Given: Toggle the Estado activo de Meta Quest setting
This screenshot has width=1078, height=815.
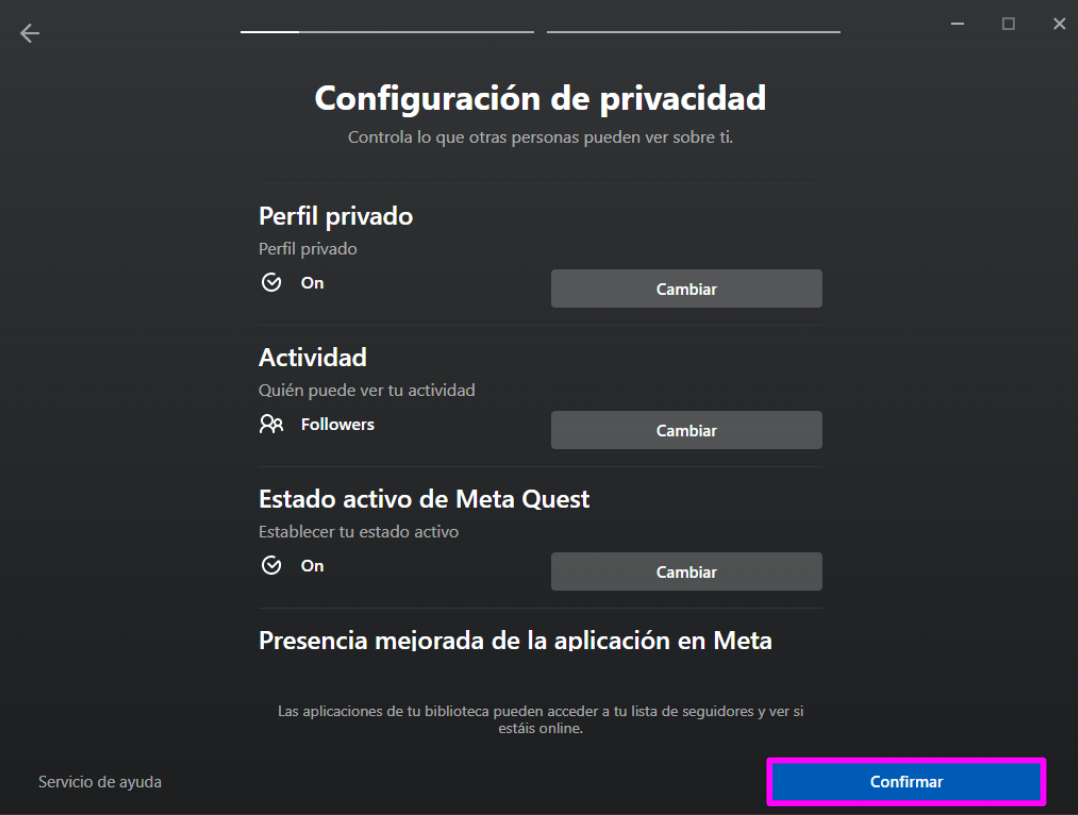Looking at the screenshot, I should 686,571.
